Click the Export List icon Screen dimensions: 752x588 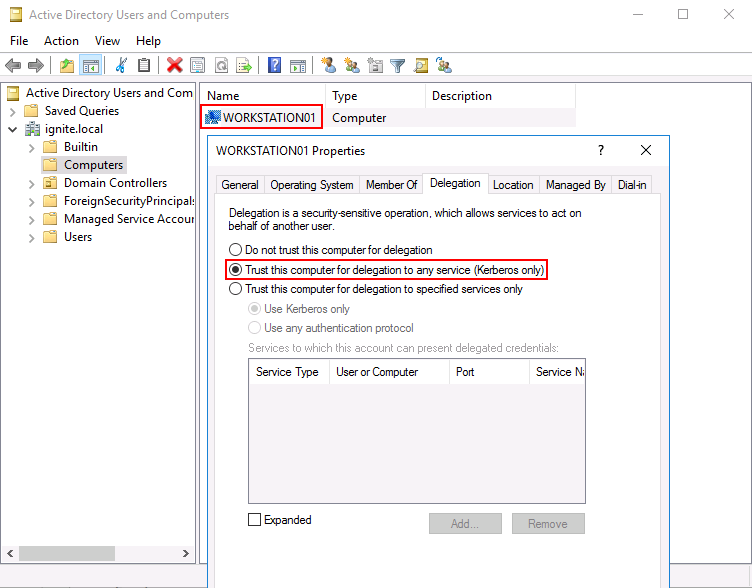[x=244, y=65]
